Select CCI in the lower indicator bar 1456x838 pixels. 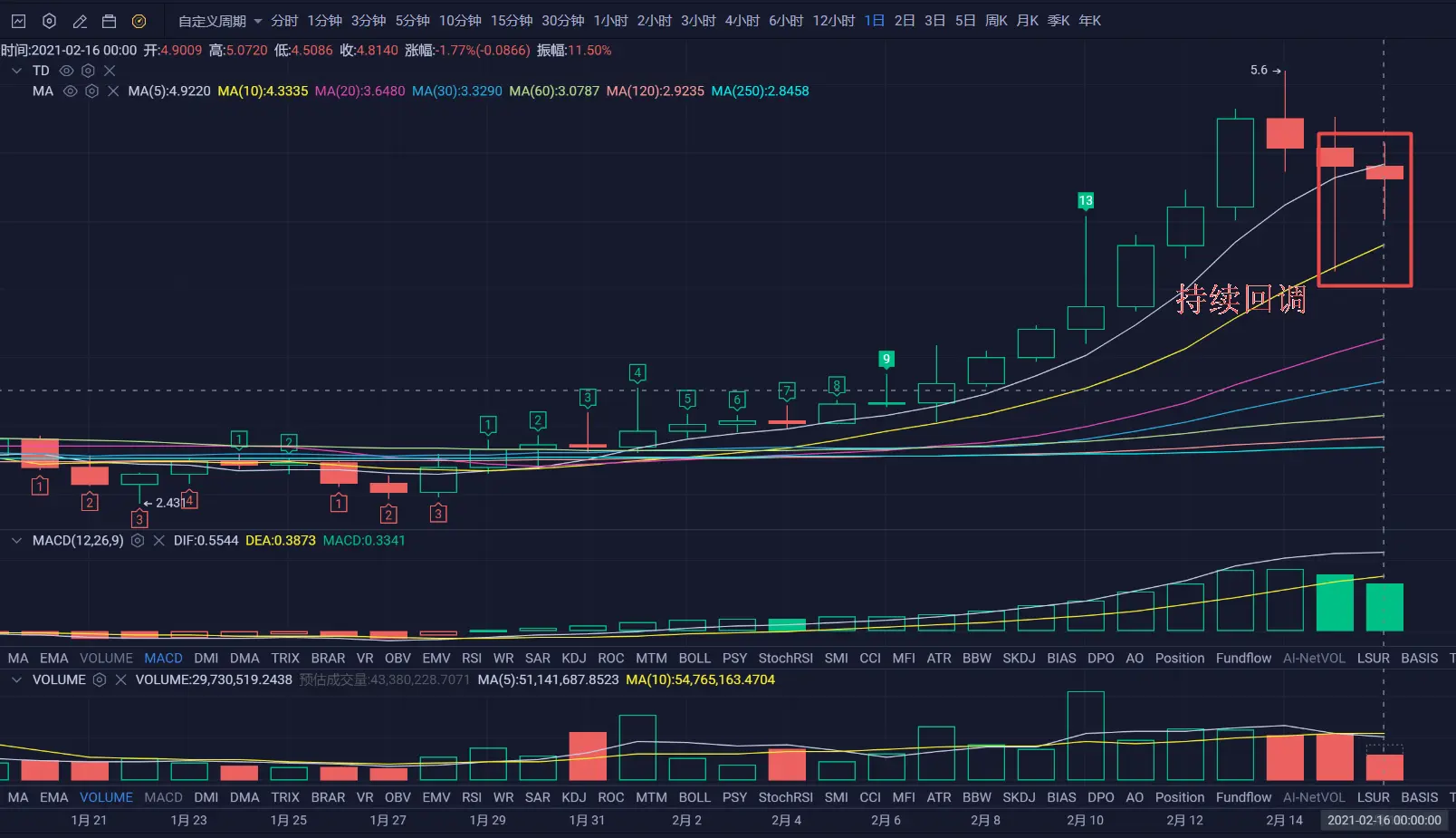pos(869,798)
